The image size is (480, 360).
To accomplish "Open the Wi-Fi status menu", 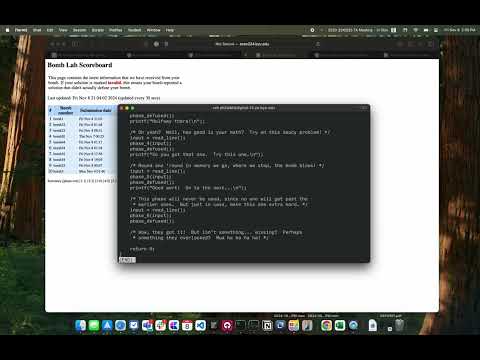I will (416, 30).
